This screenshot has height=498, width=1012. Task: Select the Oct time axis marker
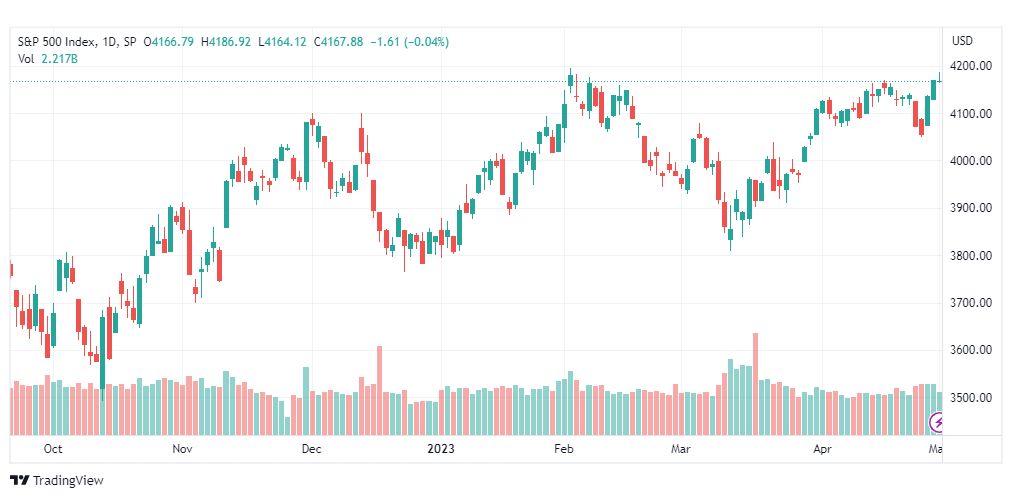coord(54,448)
